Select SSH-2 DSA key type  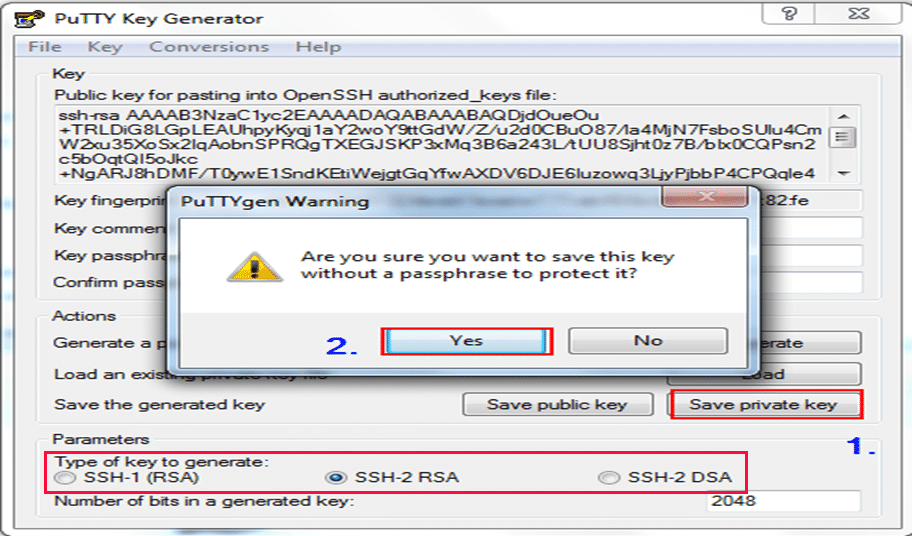click(x=608, y=478)
